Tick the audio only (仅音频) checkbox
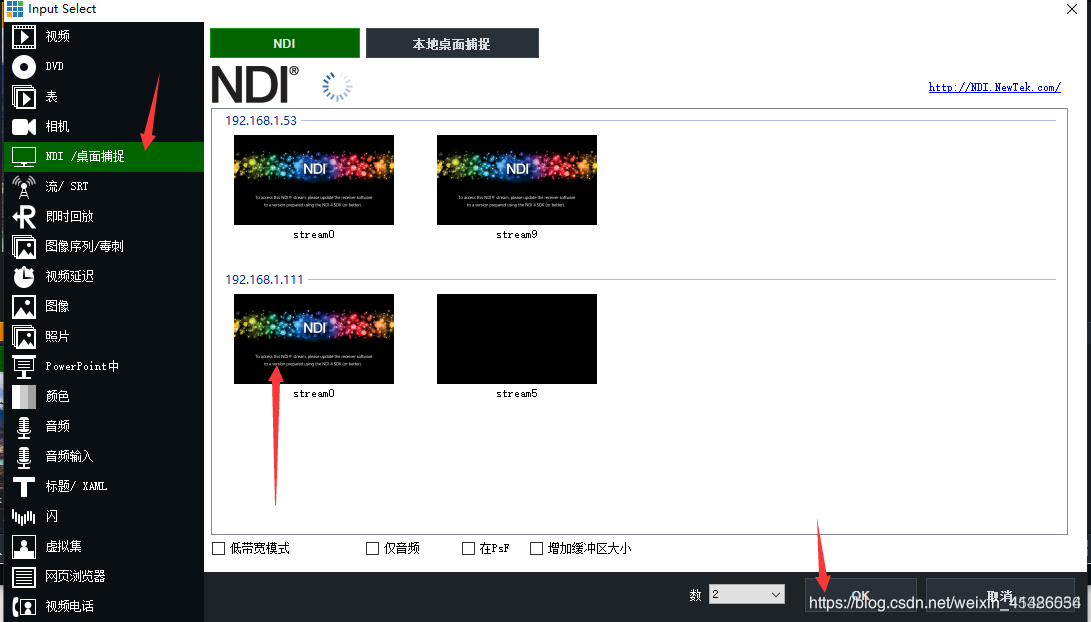The image size is (1091, 622). [372, 548]
